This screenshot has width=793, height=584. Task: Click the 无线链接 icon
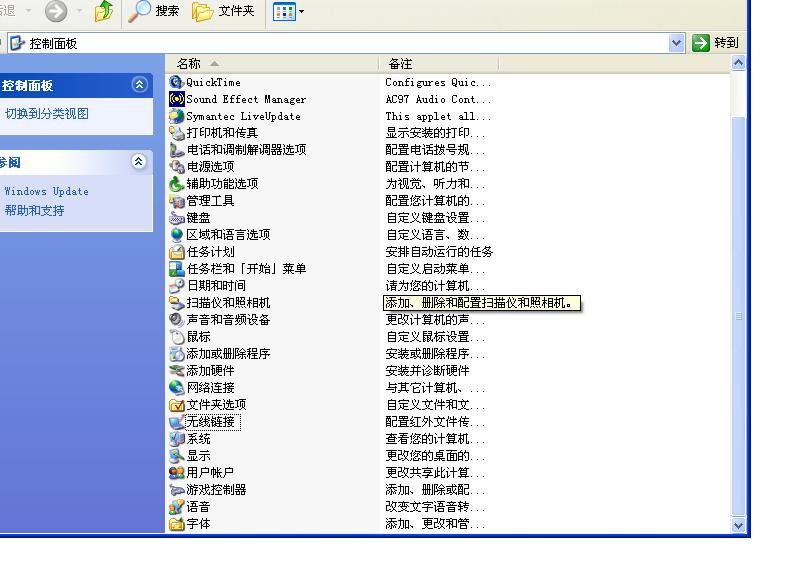pyautogui.click(x=176, y=422)
